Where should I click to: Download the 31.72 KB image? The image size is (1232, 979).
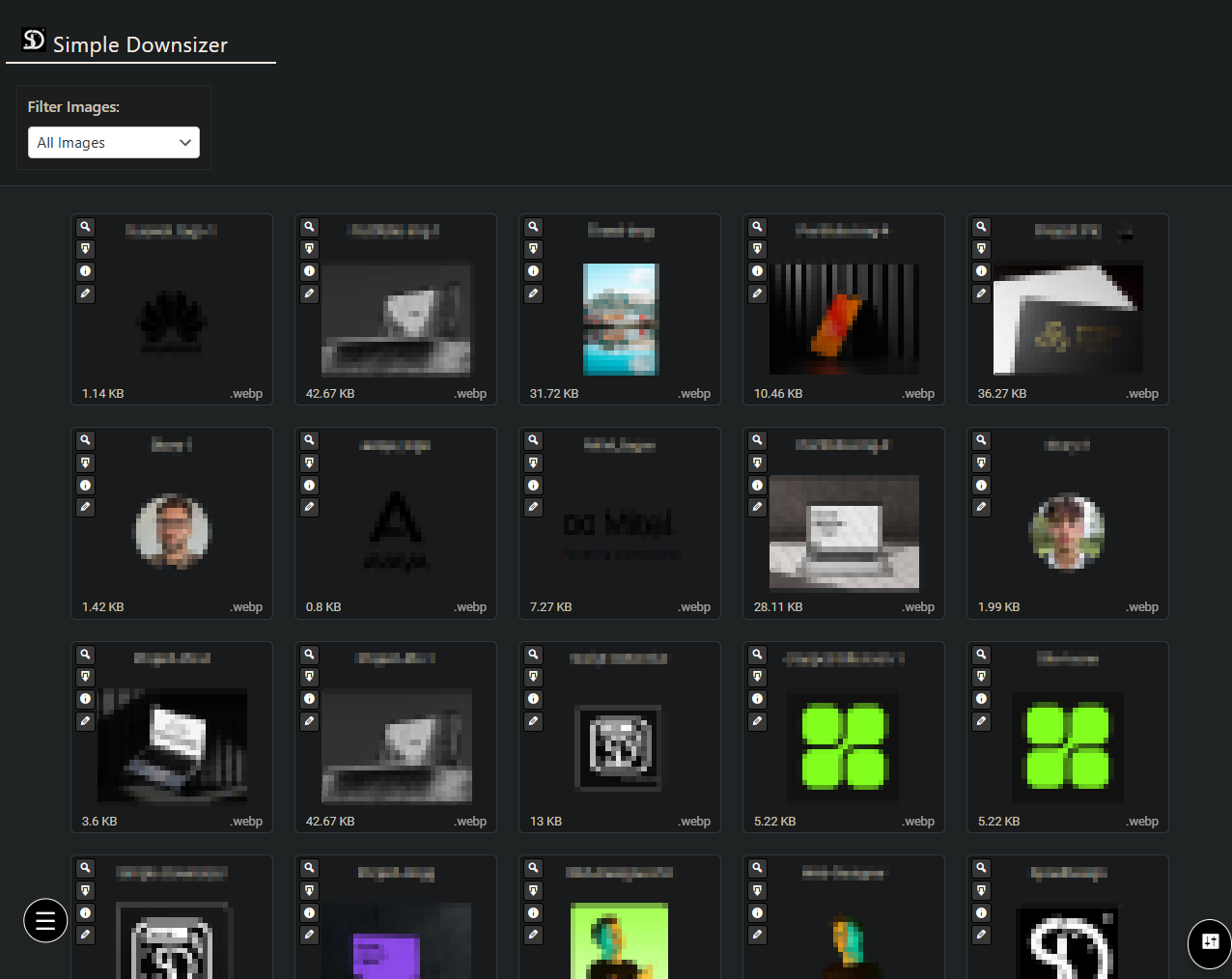[534, 249]
